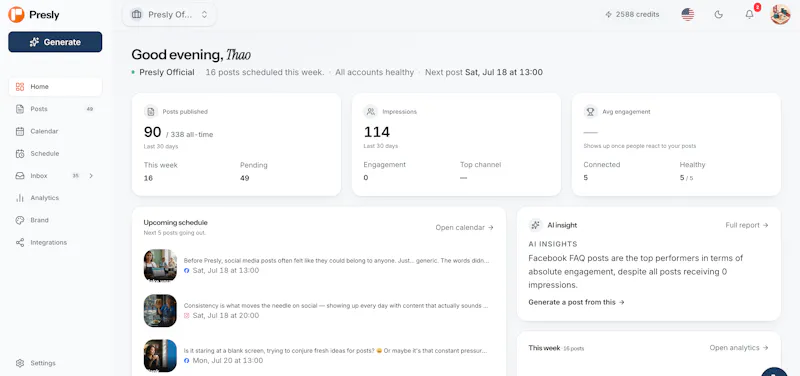Click the Integrations share icon
This screenshot has height=376, width=800.
tap(20, 242)
